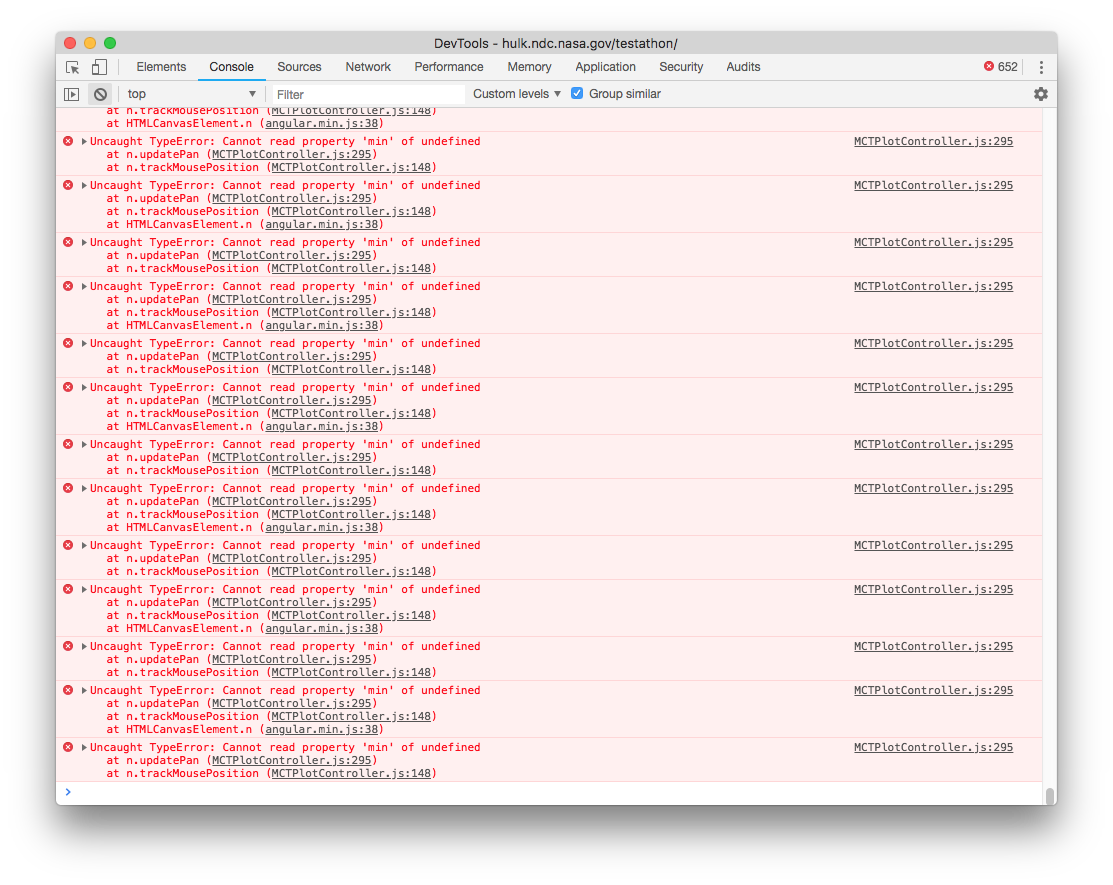Clear the console using the crossed-circle icon
1113x885 pixels.
point(100,93)
